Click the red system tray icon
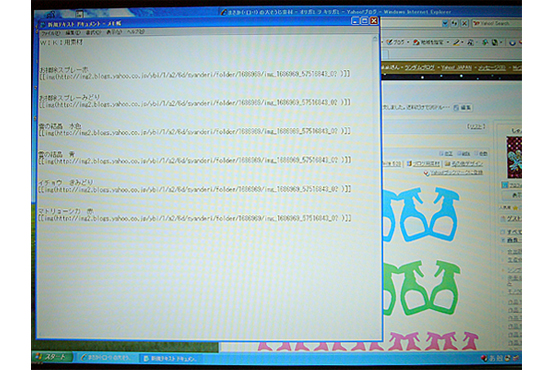The height and width of the screenshot is (370, 553). coord(484,358)
